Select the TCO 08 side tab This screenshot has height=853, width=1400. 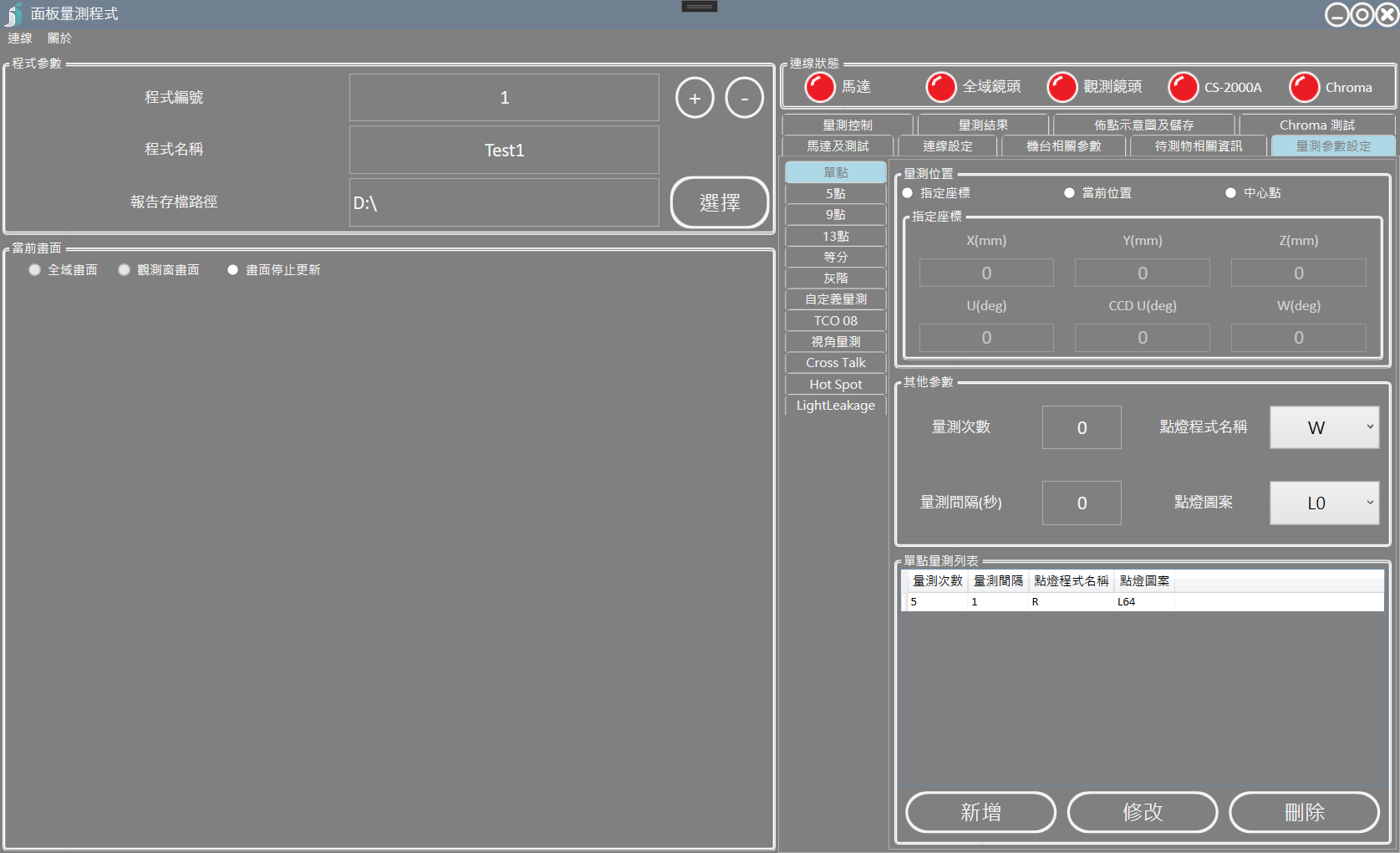tap(836, 320)
